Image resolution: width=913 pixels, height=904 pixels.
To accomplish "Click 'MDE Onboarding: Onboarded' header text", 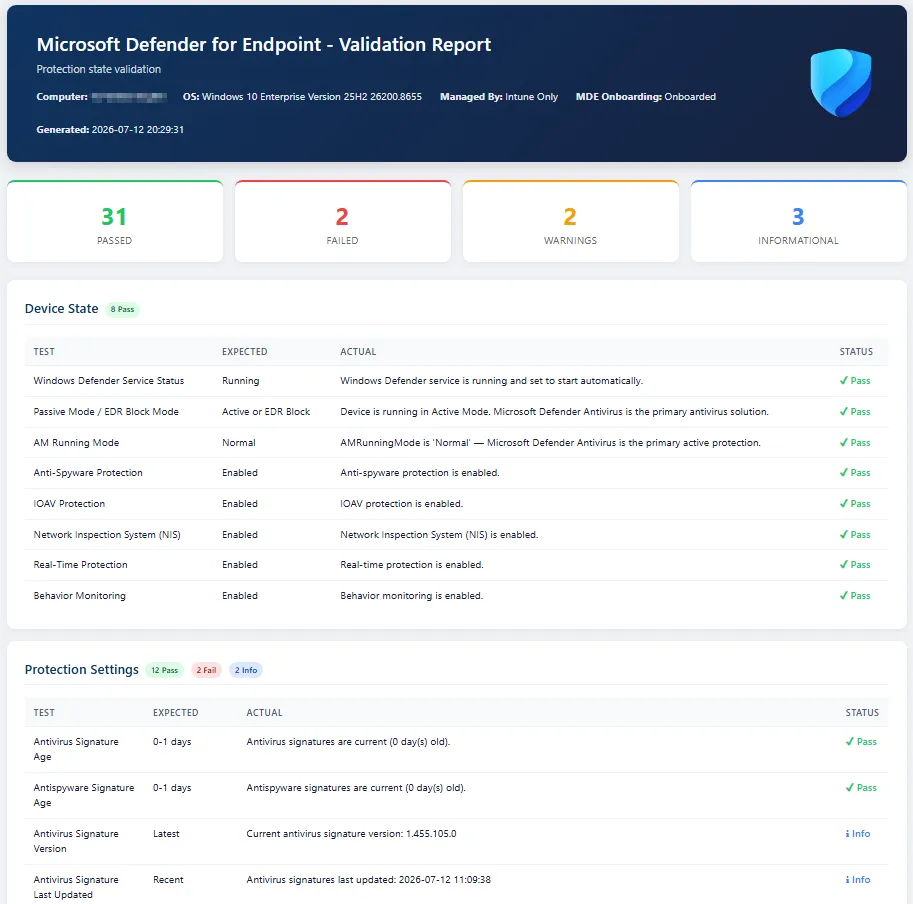I will coord(646,97).
